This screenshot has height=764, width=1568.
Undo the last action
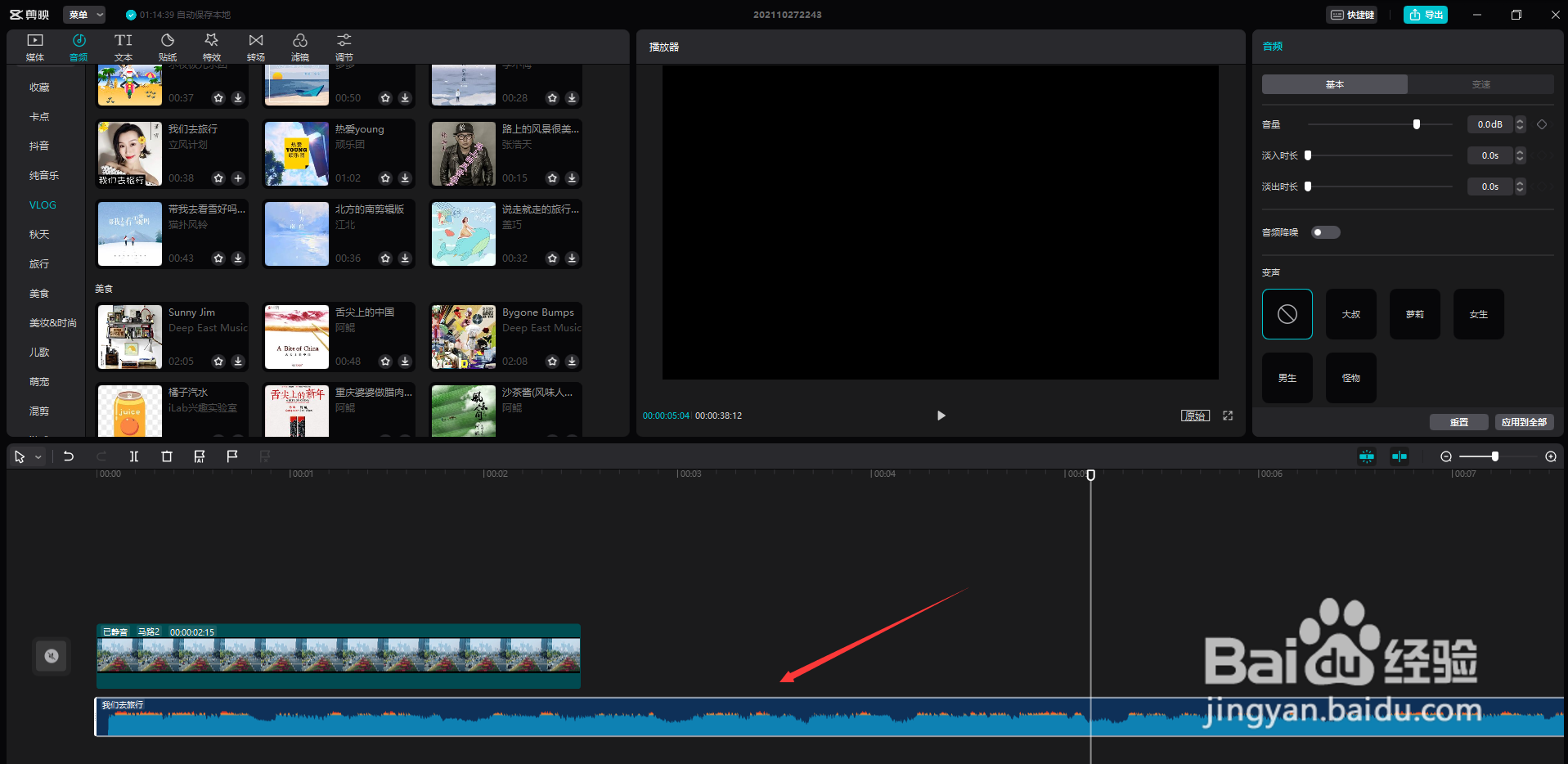coord(69,456)
